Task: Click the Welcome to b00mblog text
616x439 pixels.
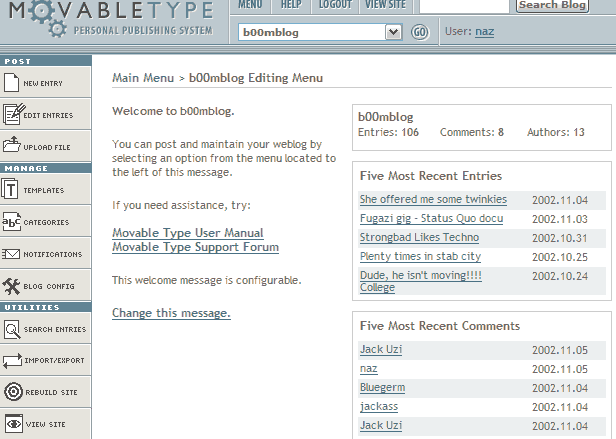Action: coord(173,111)
